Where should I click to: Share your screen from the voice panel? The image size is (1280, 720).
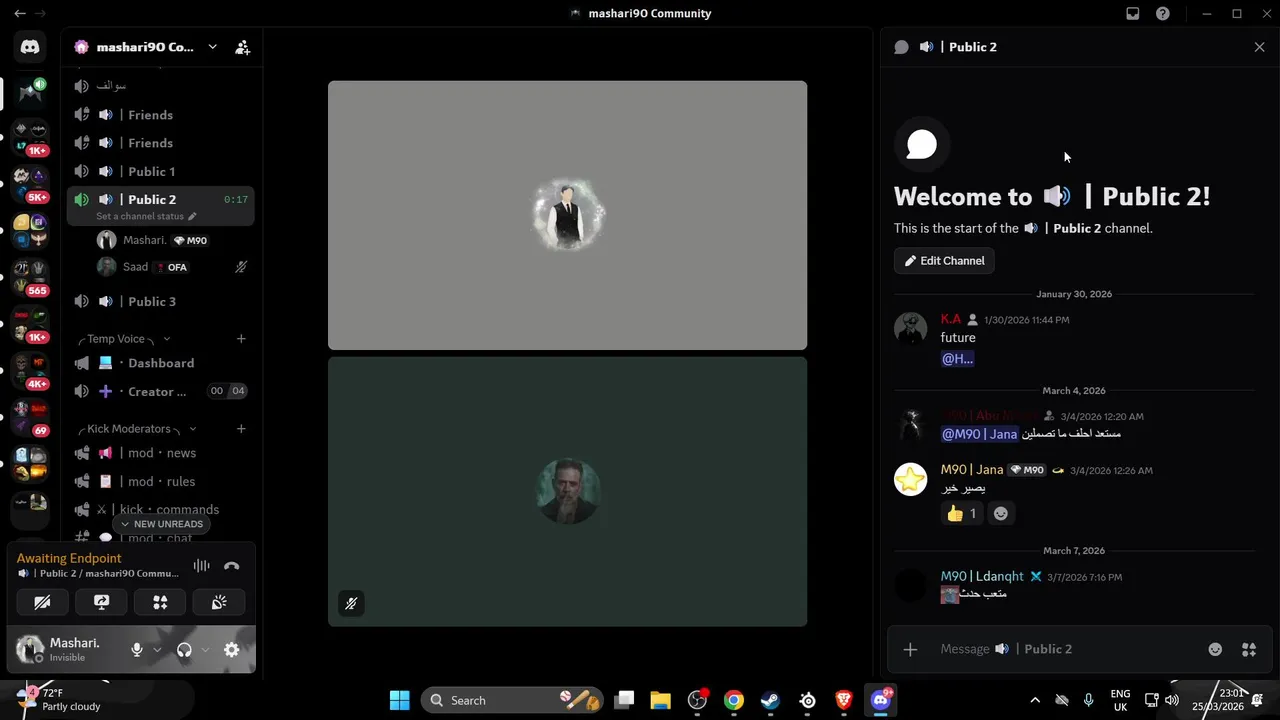click(x=101, y=602)
